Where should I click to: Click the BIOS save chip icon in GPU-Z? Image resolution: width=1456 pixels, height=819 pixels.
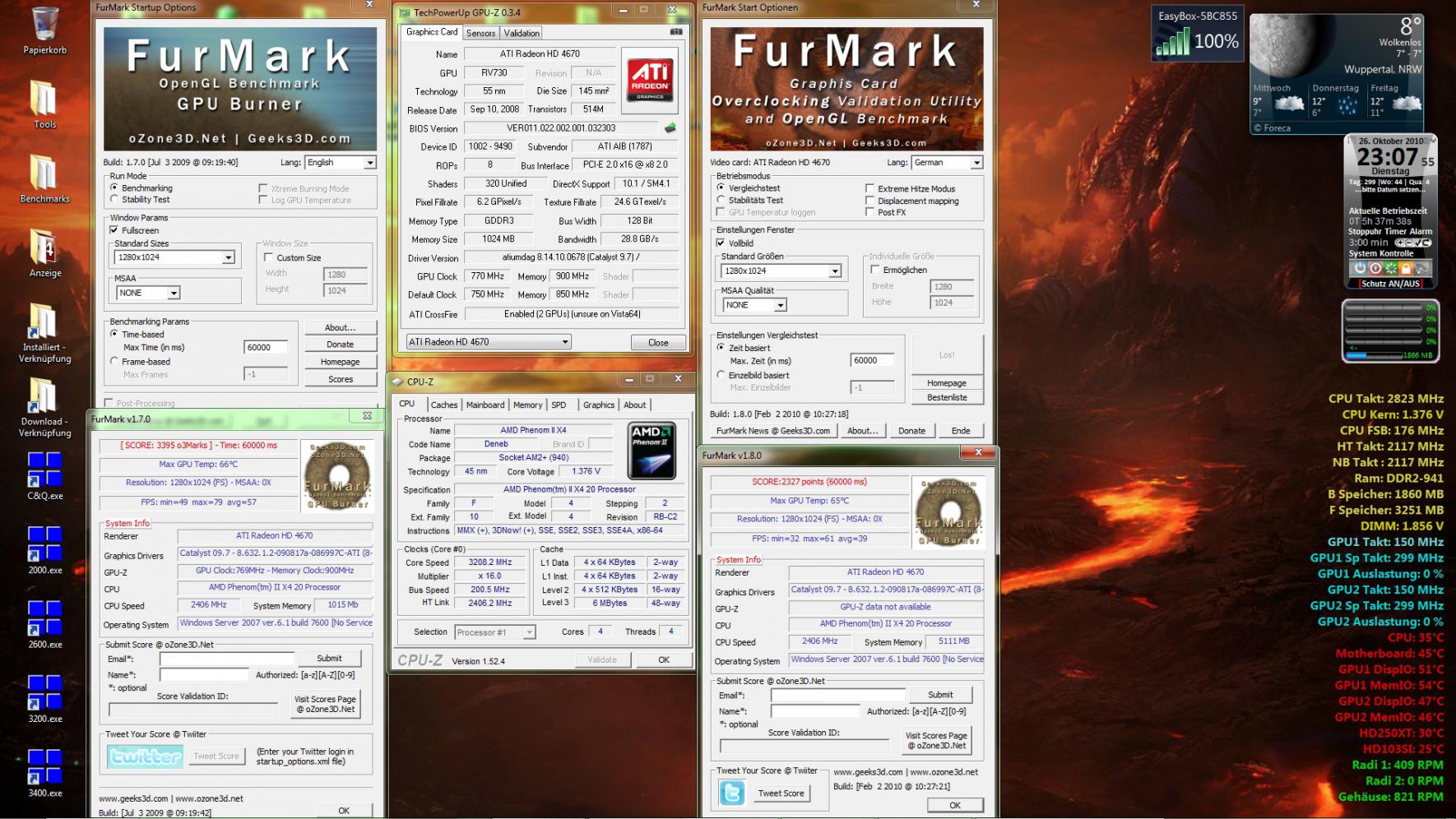point(670,128)
